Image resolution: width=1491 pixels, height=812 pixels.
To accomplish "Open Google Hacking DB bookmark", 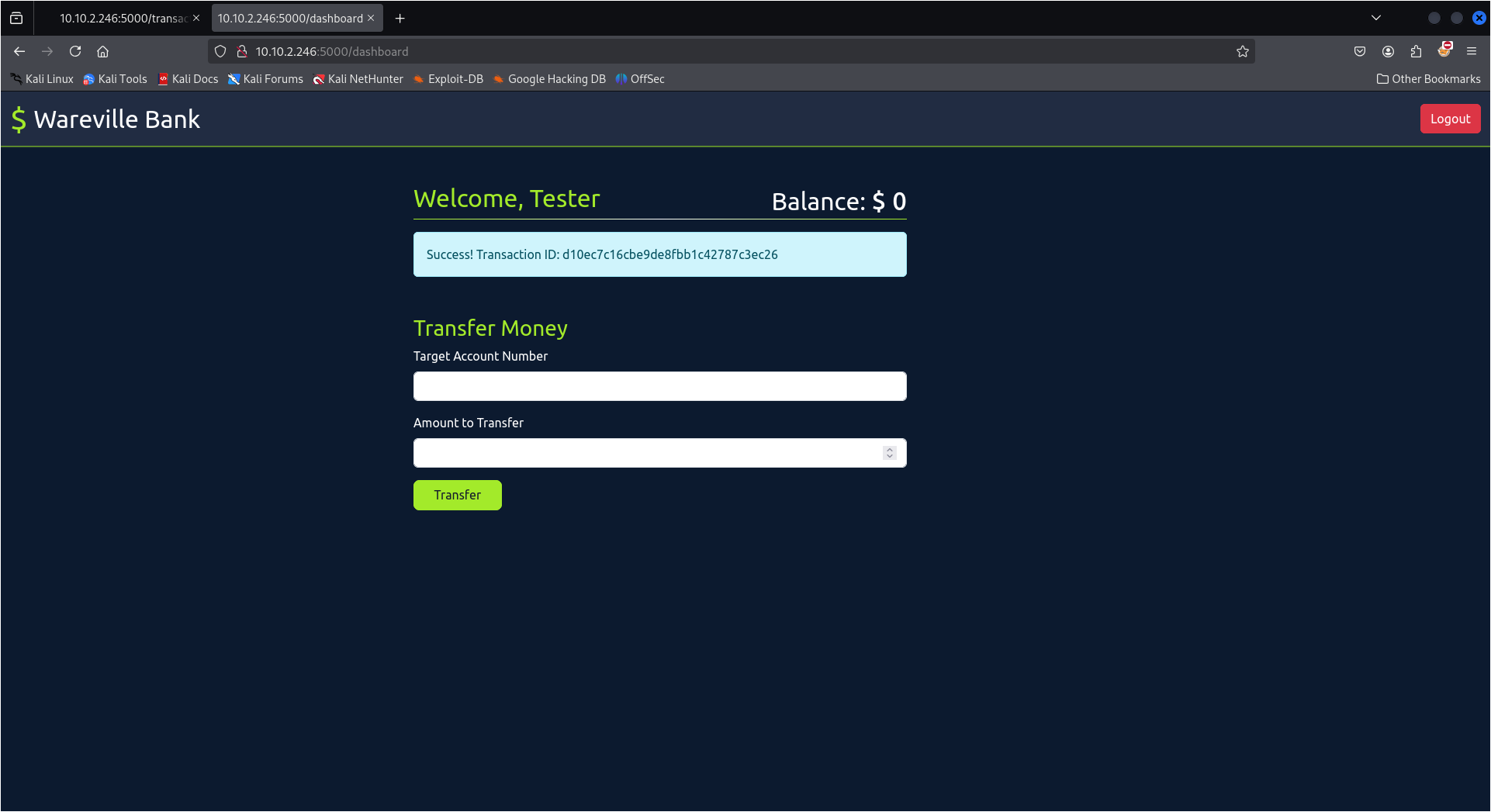I will 549,79.
